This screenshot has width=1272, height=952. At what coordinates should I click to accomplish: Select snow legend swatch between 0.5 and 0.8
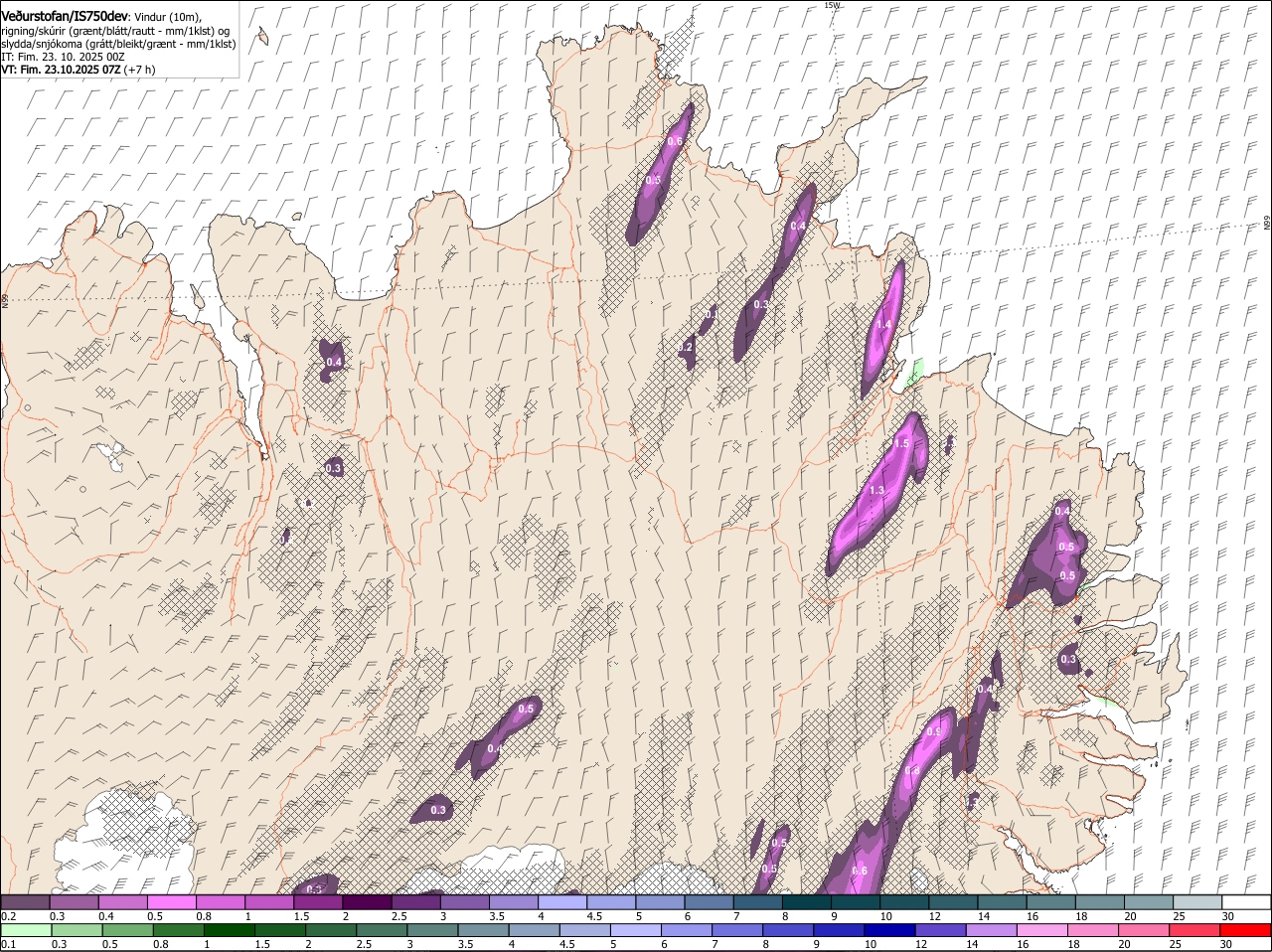[171, 901]
